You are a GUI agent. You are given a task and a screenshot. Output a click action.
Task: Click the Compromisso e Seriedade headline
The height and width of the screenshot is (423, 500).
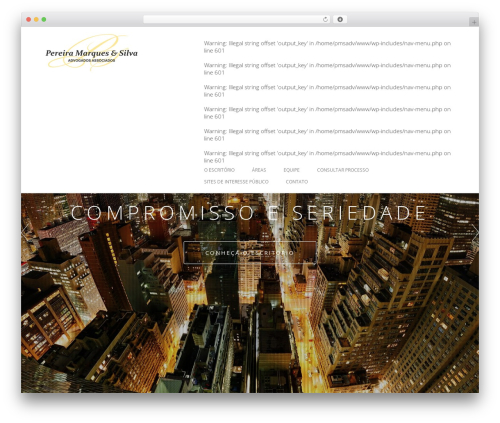[249, 213]
